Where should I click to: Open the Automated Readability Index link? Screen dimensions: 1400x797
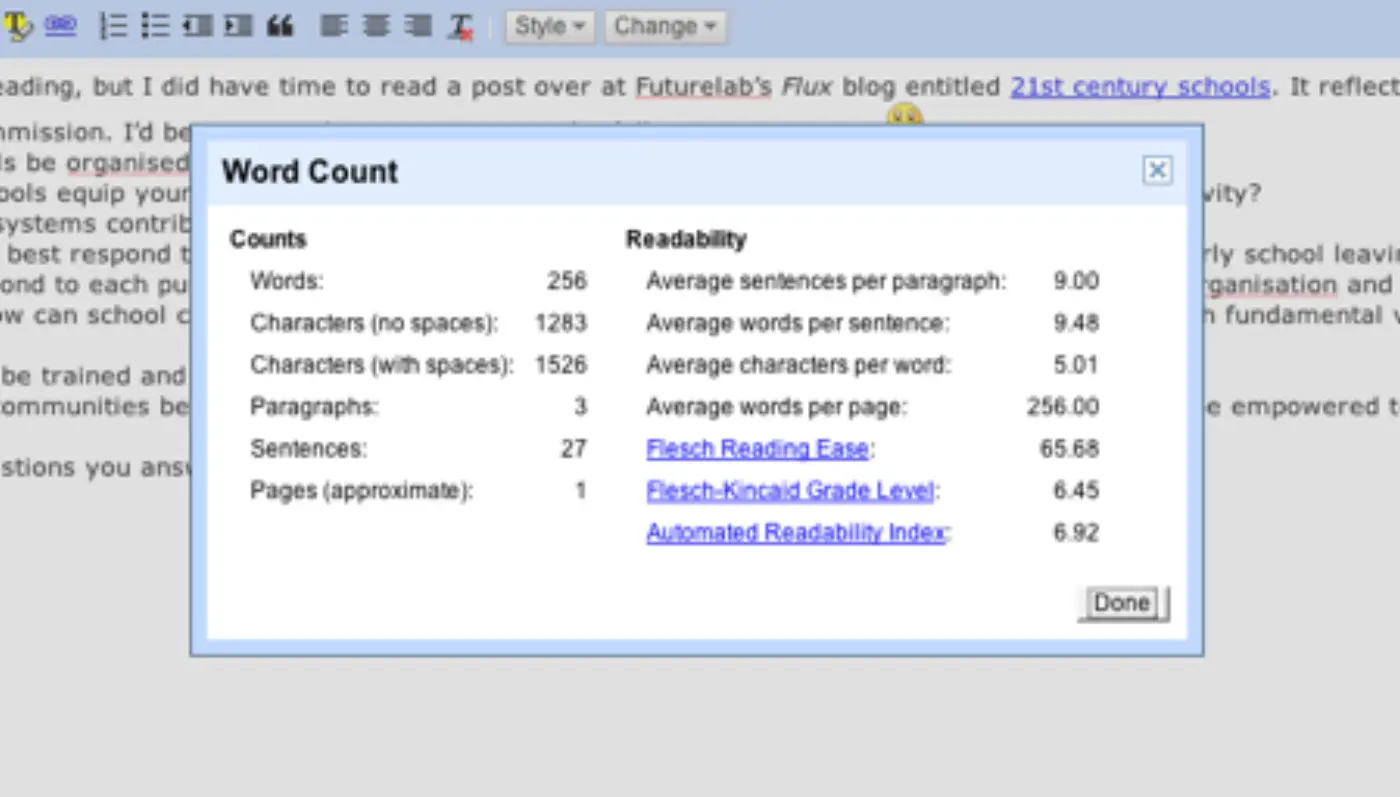point(796,533)
